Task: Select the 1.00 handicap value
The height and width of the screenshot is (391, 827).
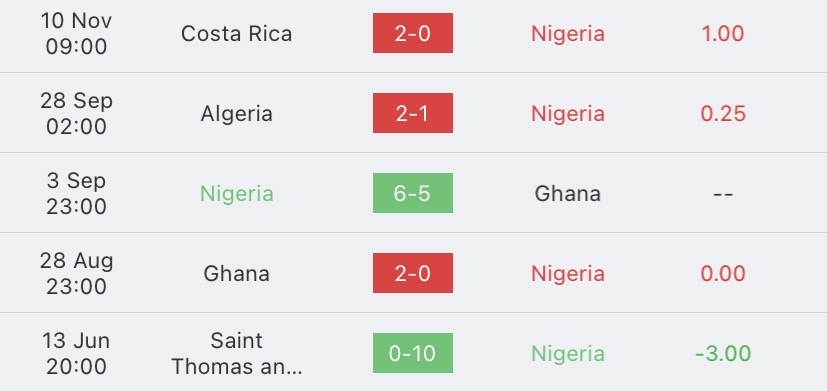Action: 723,34
